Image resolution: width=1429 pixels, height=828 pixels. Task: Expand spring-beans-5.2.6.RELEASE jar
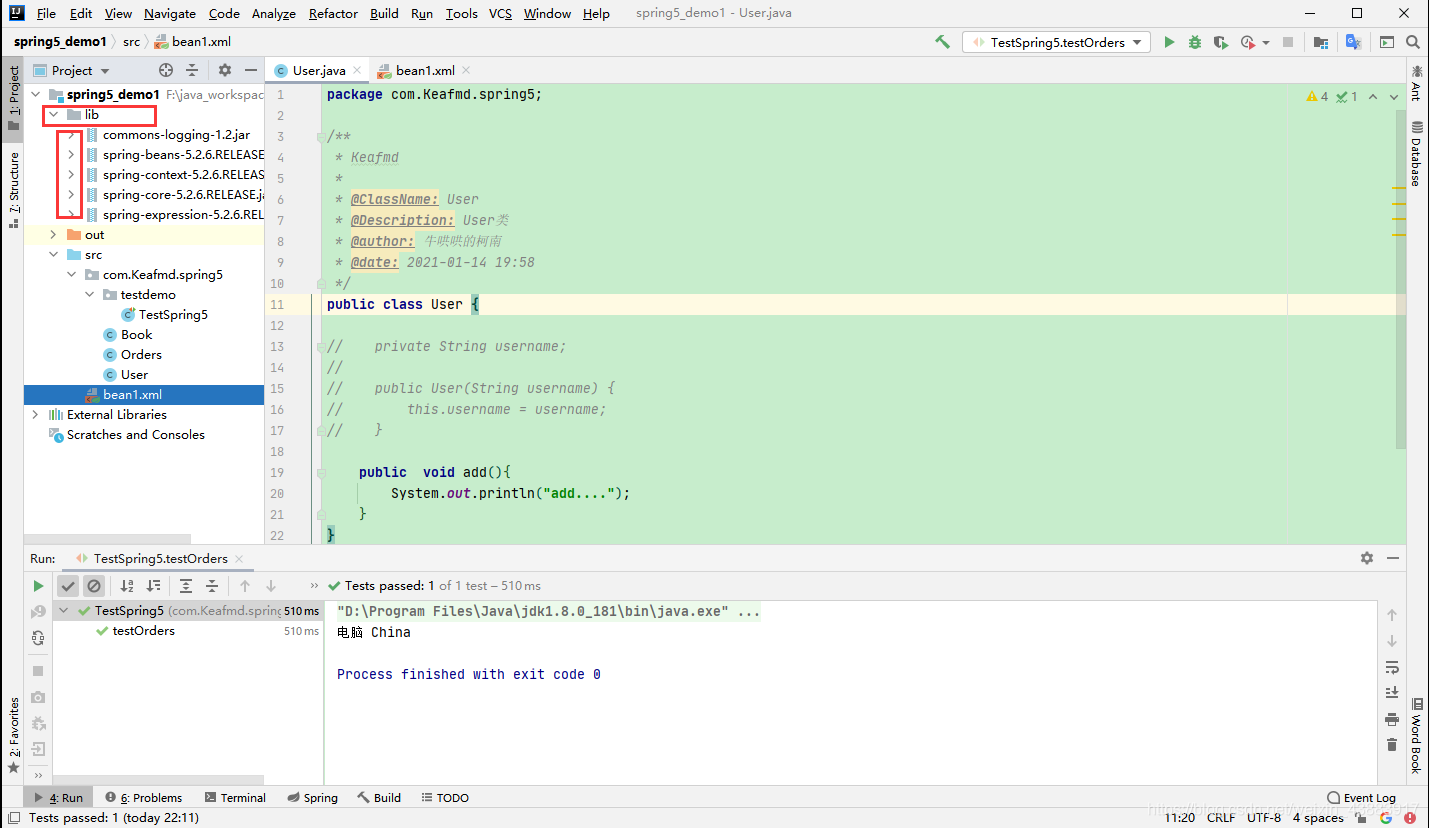71,155
